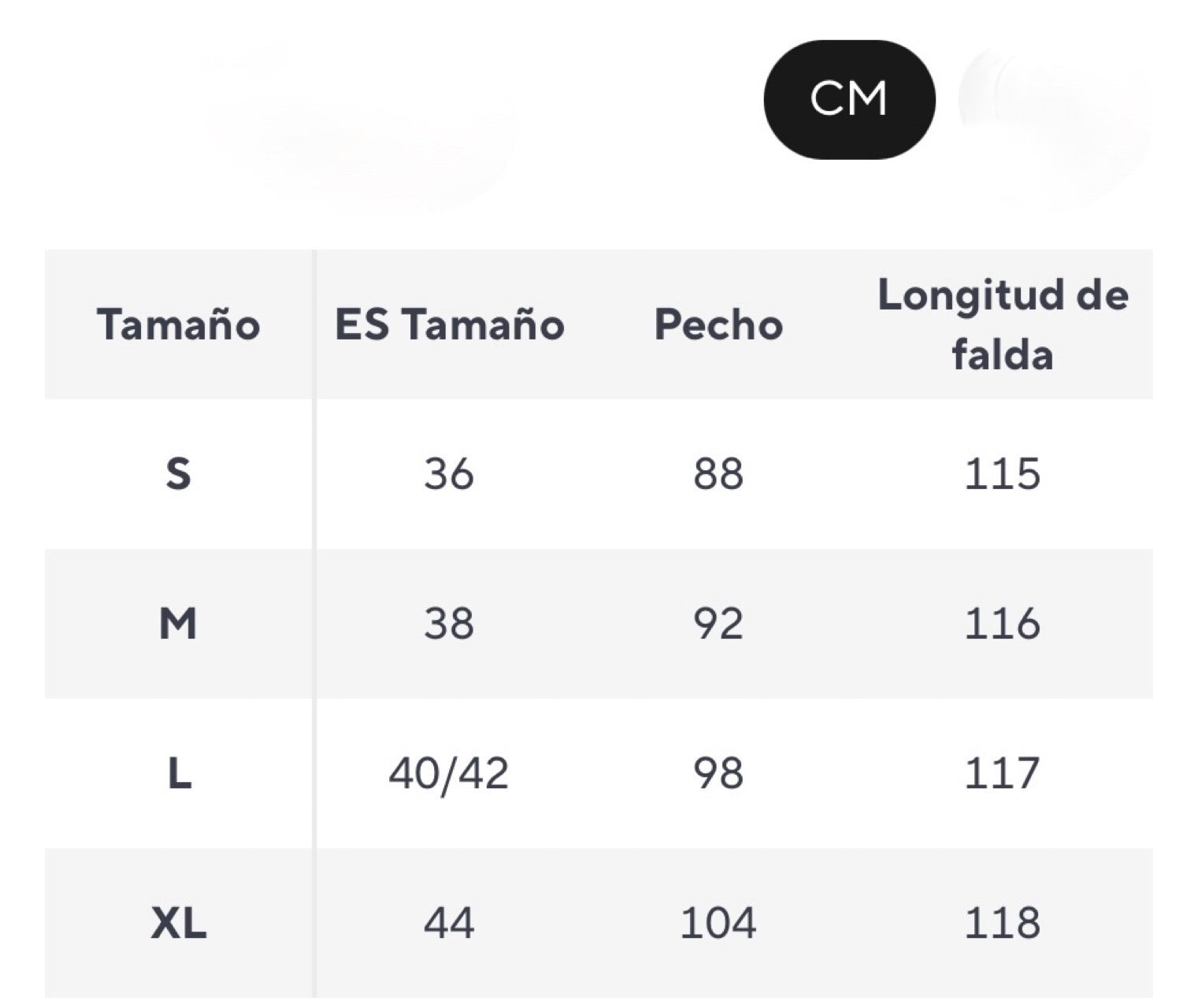Select the CM unit toggle
The image size is (1198, 1008).
[848, 99]
